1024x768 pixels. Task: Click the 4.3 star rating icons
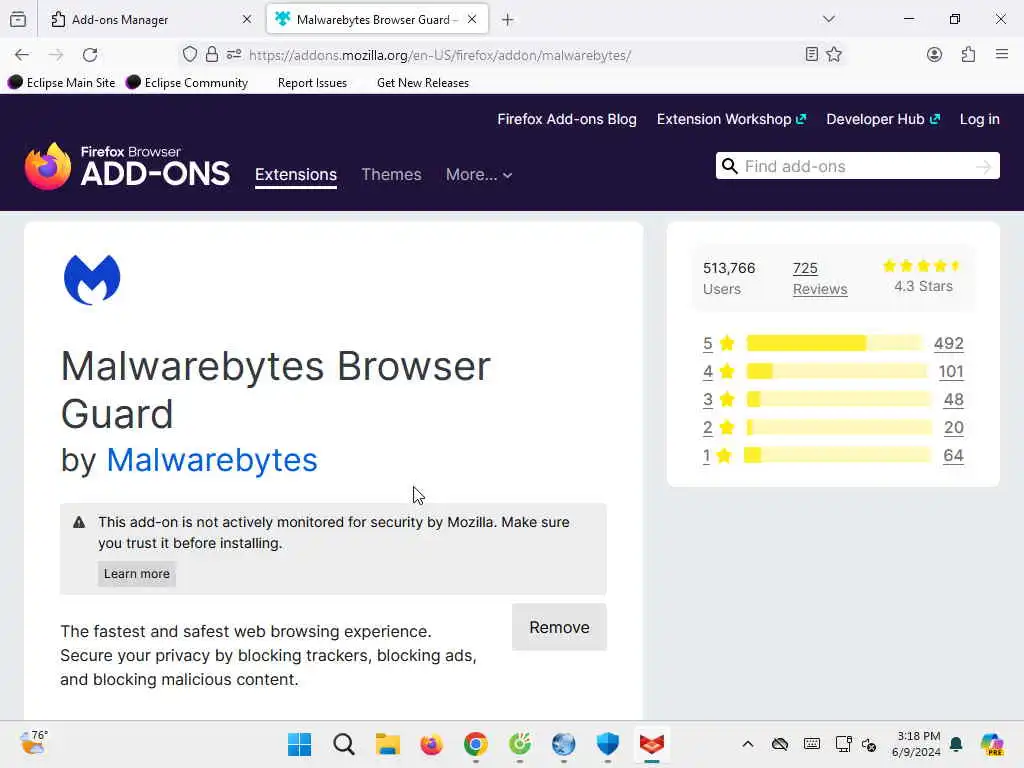(x=921, y=266)
